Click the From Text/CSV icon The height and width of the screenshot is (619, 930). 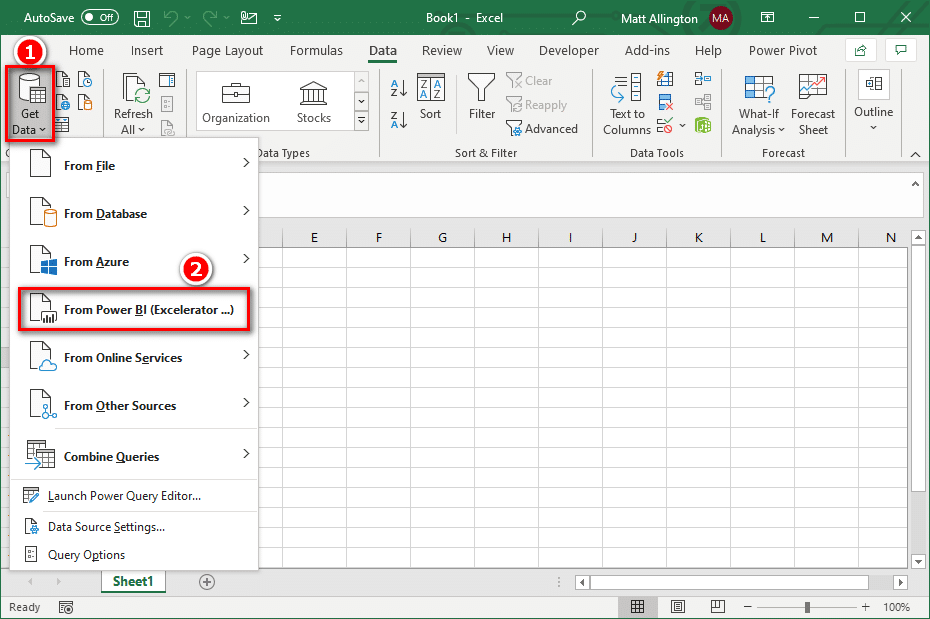(63, 79)
